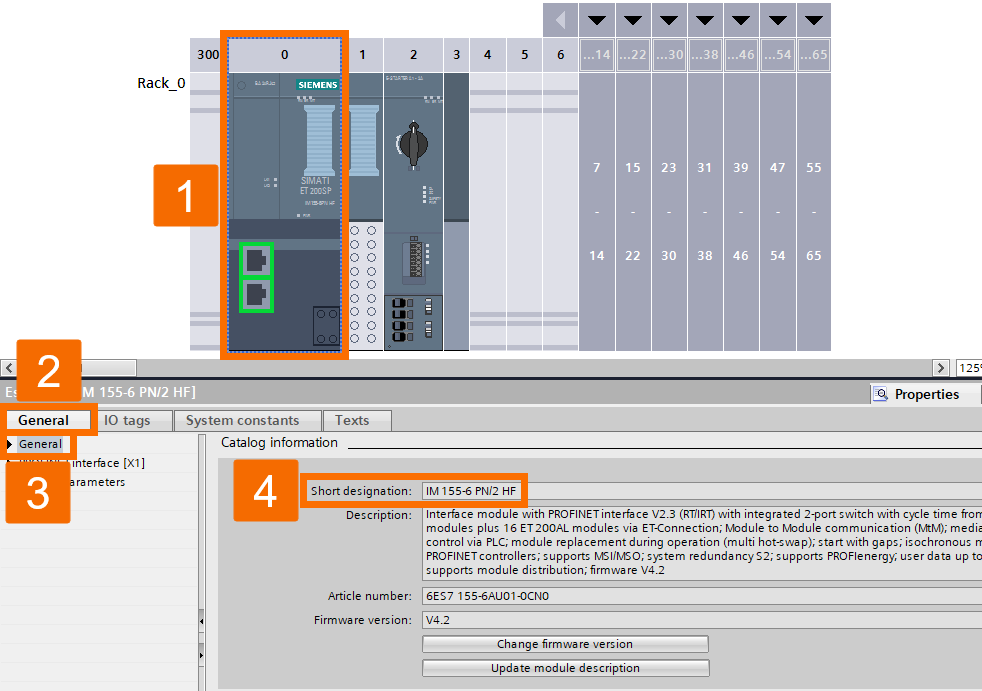The height and width of the screenshot is (691, 982).
Task: Click Update module description button
Action: 565,668
